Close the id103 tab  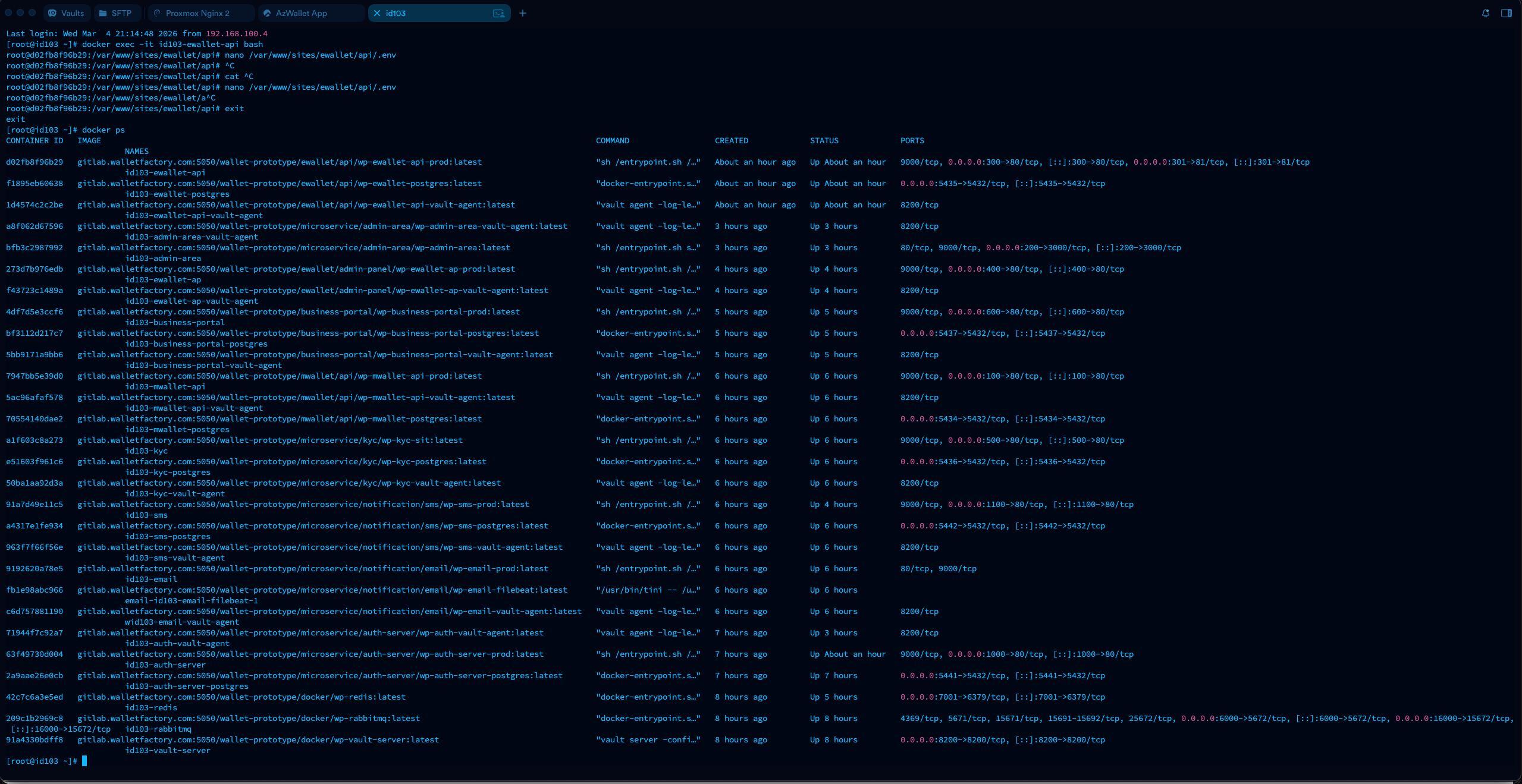(376, 13)
